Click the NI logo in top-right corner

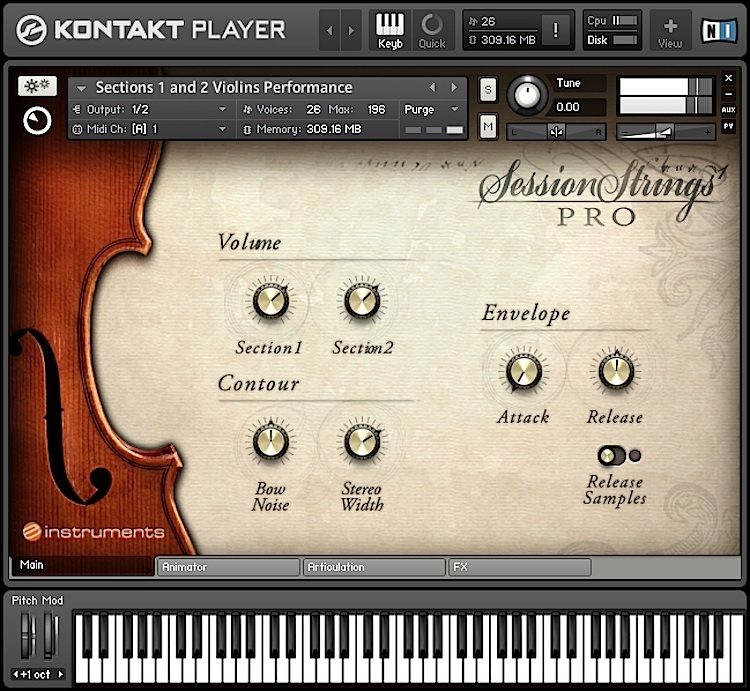coord(717,30)
